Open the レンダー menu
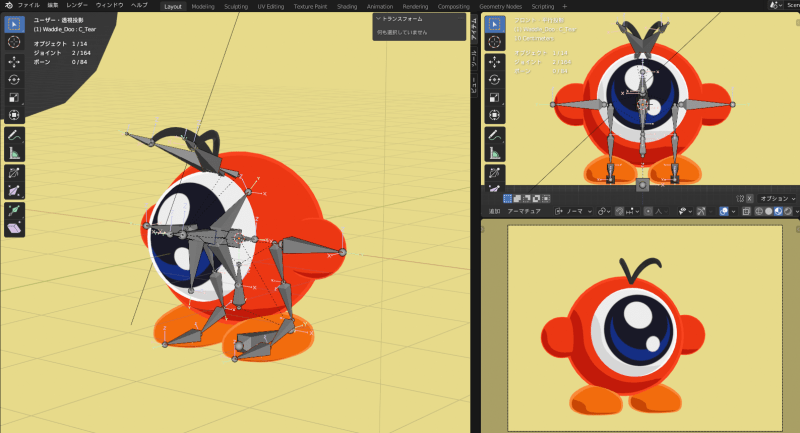The image size is (800, 433). pos(77,6)
